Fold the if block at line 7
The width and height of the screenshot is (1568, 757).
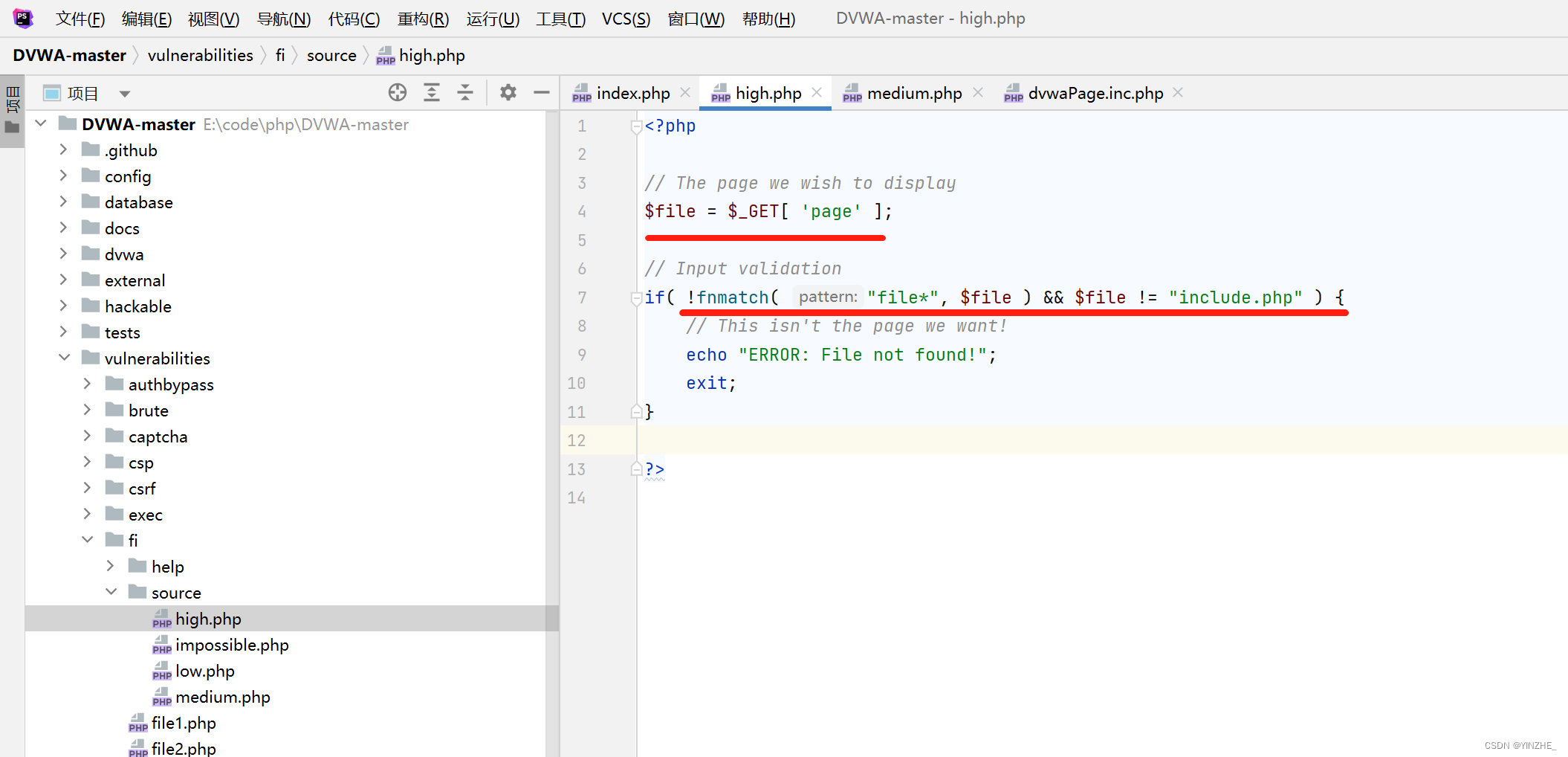pyautogui.click(x=636, y=298)
